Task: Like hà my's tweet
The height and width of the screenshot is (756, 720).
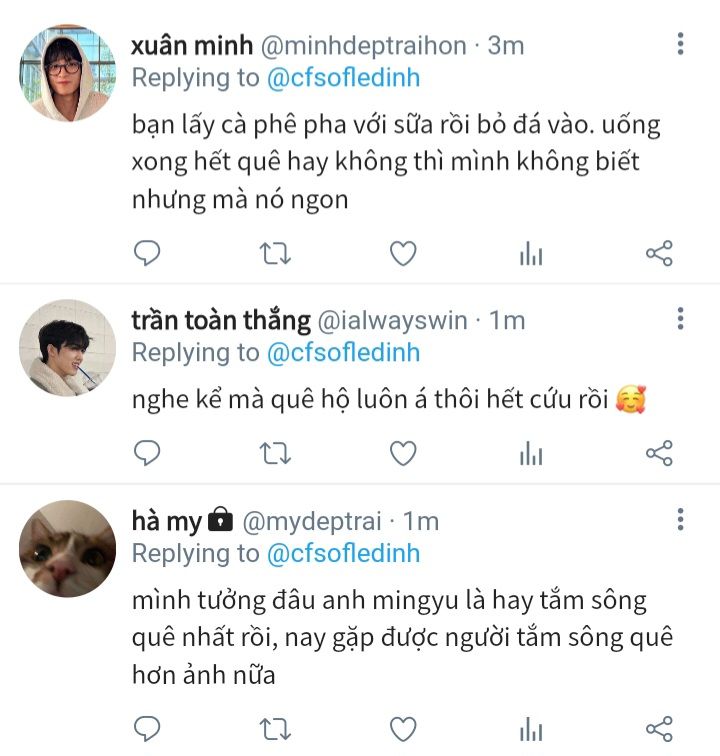Action: 402,728
